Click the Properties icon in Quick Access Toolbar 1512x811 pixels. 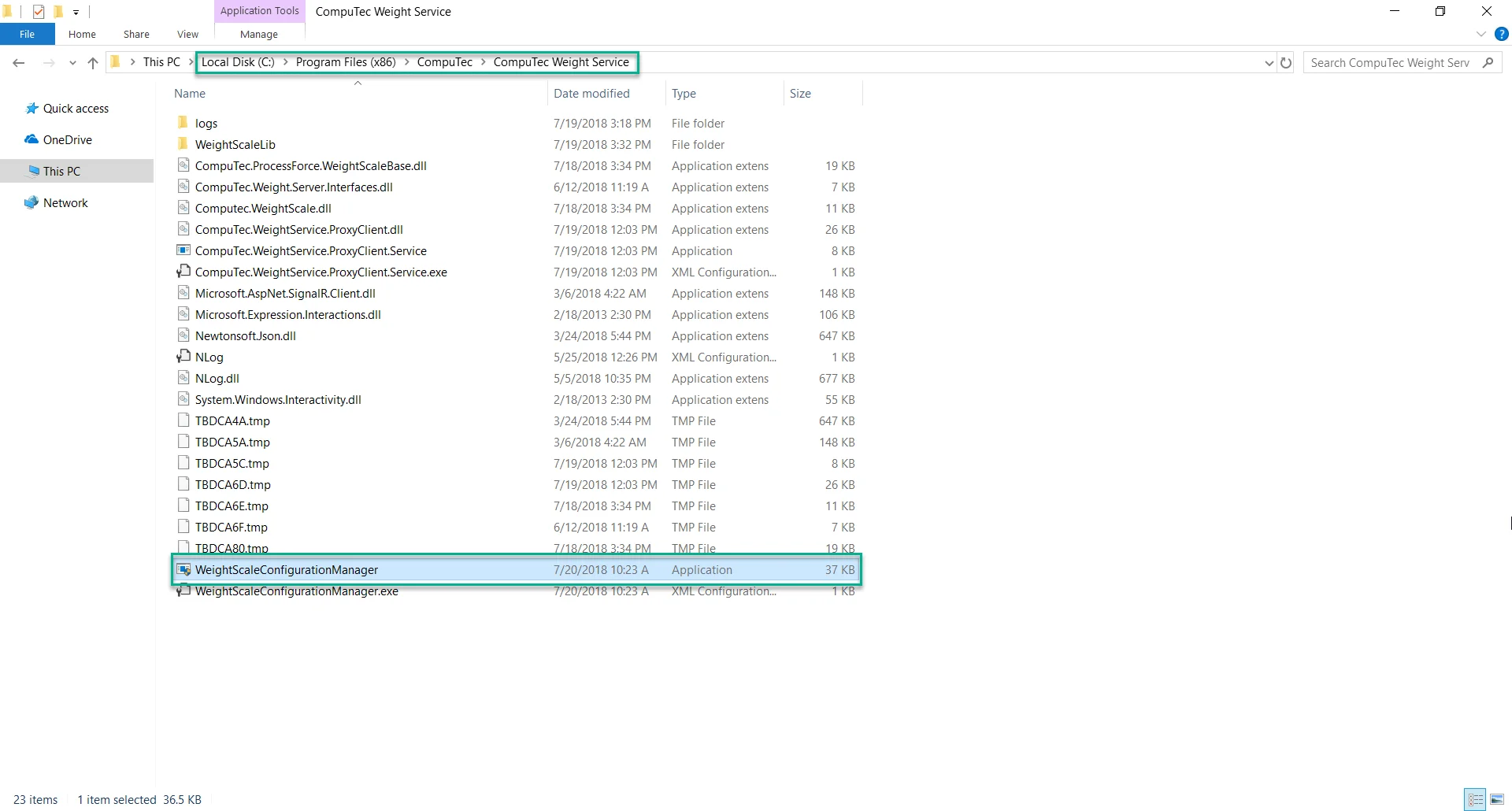coord(39,12)
